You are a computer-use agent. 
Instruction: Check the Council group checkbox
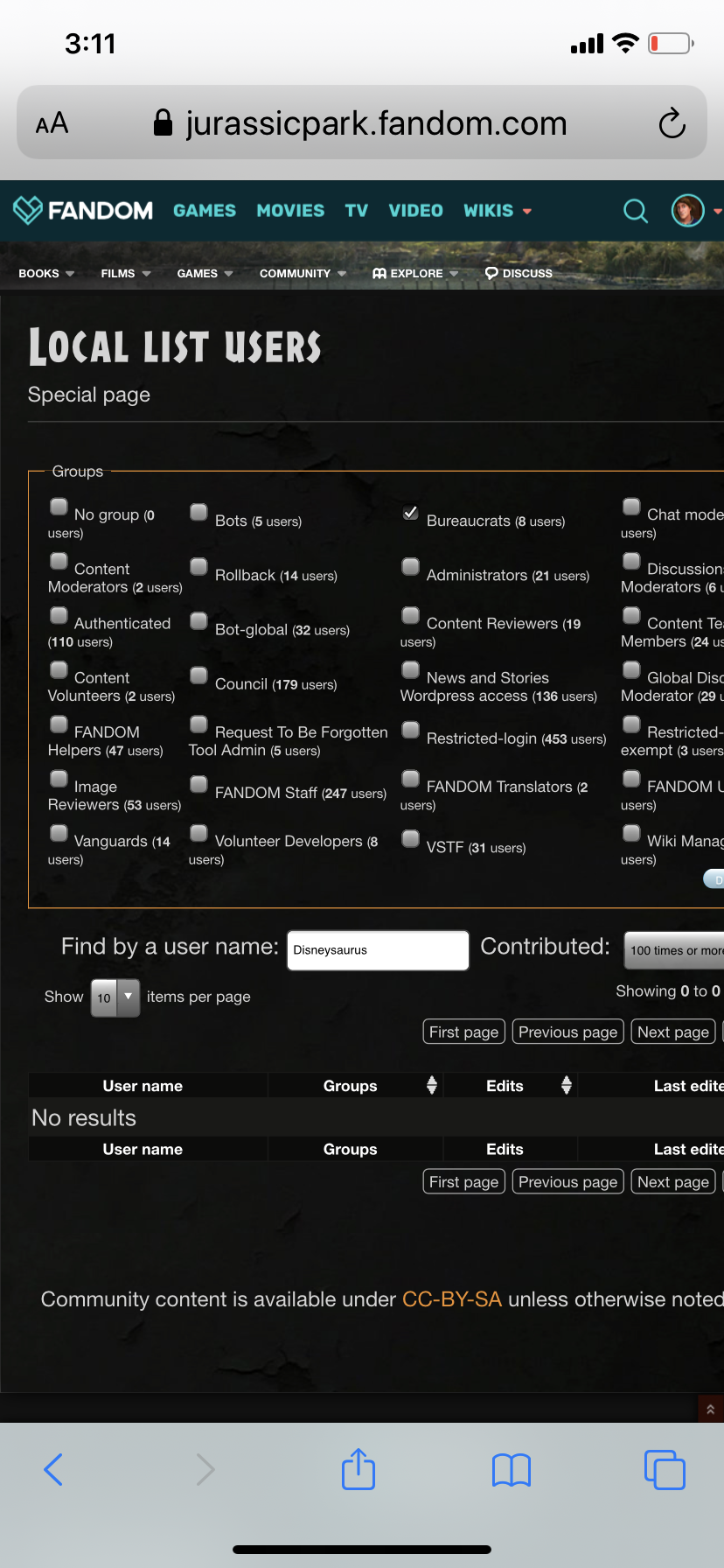pos(199,675)
